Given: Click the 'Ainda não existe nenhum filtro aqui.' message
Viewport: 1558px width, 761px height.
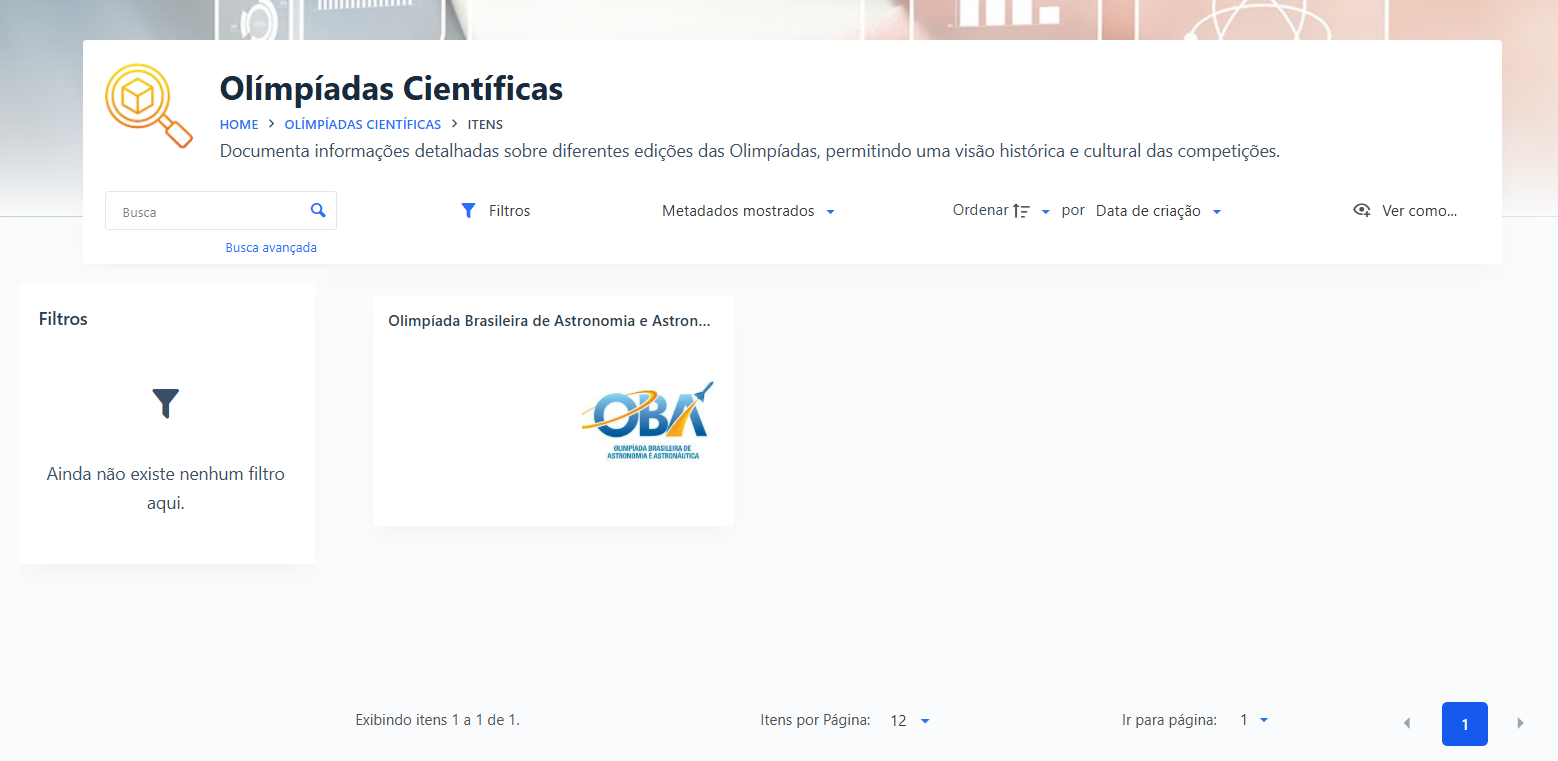Looking at the screenshot, I should coord(166,488).
